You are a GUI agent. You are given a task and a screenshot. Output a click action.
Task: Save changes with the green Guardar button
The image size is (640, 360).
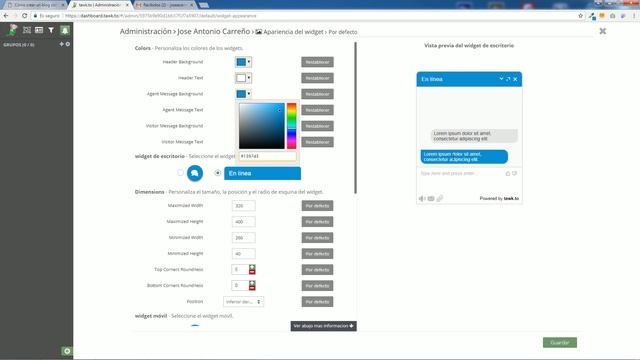pyautogui.click(x=560, y=342)
